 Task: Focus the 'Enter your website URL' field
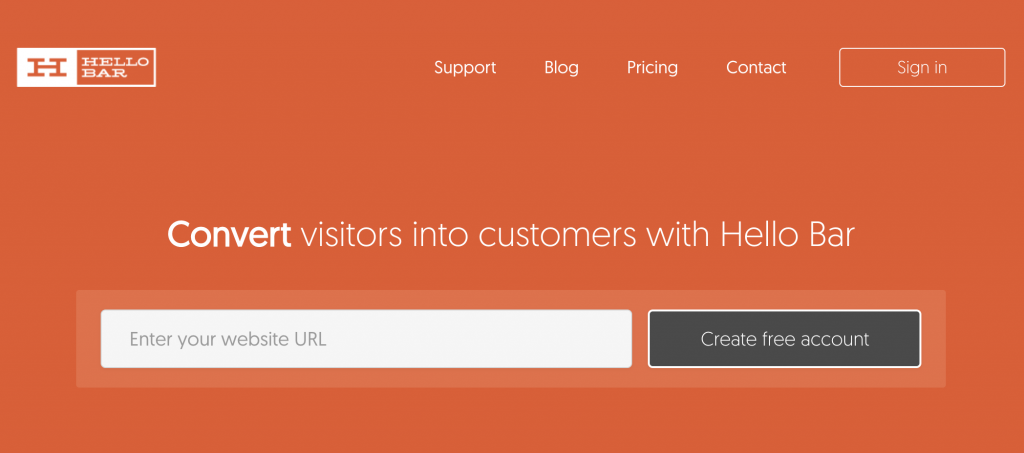tap(366, 339)
